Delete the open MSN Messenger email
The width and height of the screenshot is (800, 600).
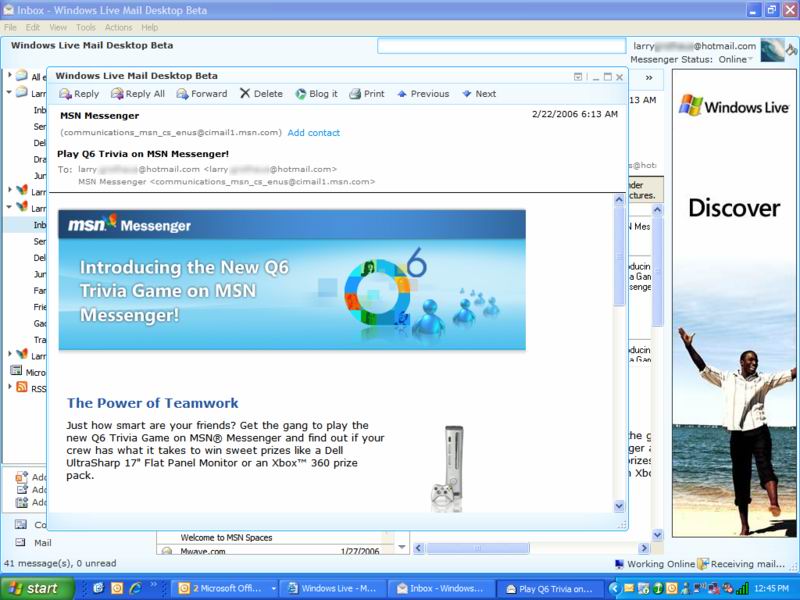[261, 94]
